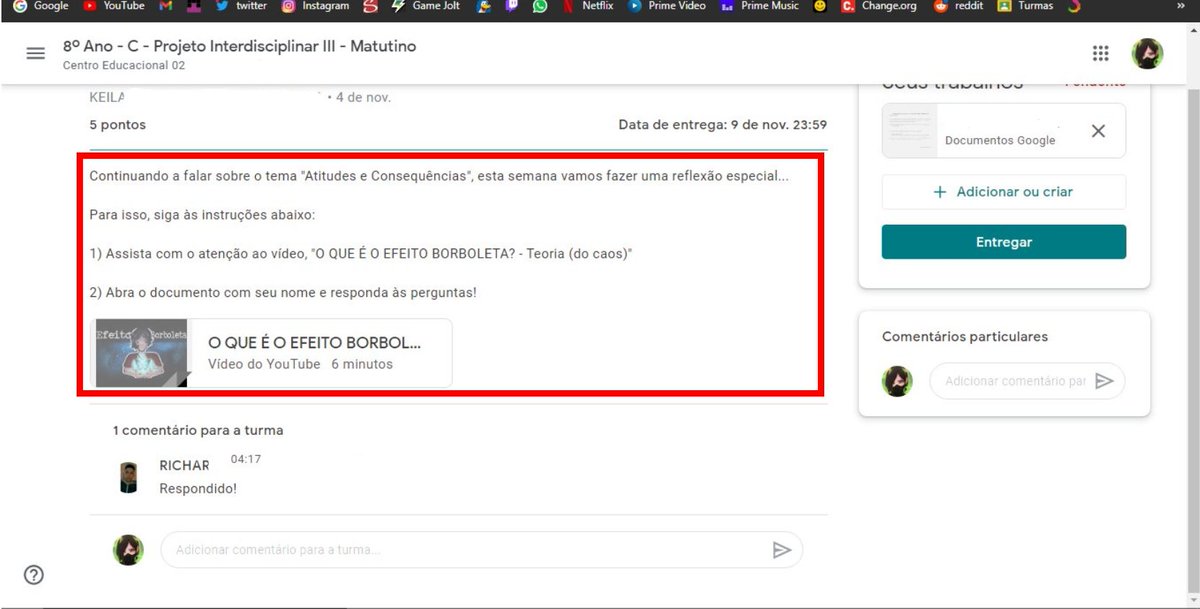Open the YouTube bookmark

[x=113, y=6]
